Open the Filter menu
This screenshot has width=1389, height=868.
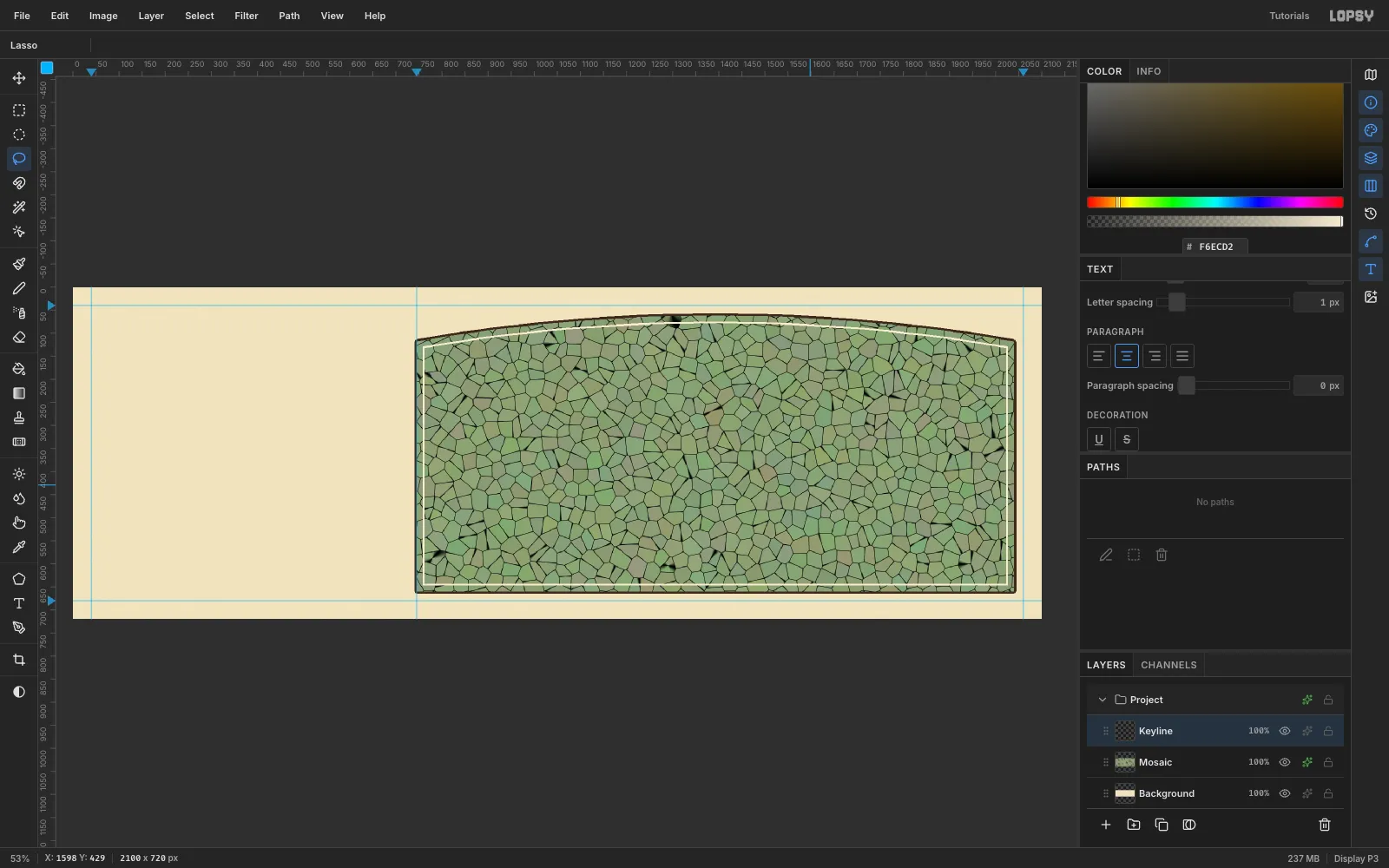247,16
